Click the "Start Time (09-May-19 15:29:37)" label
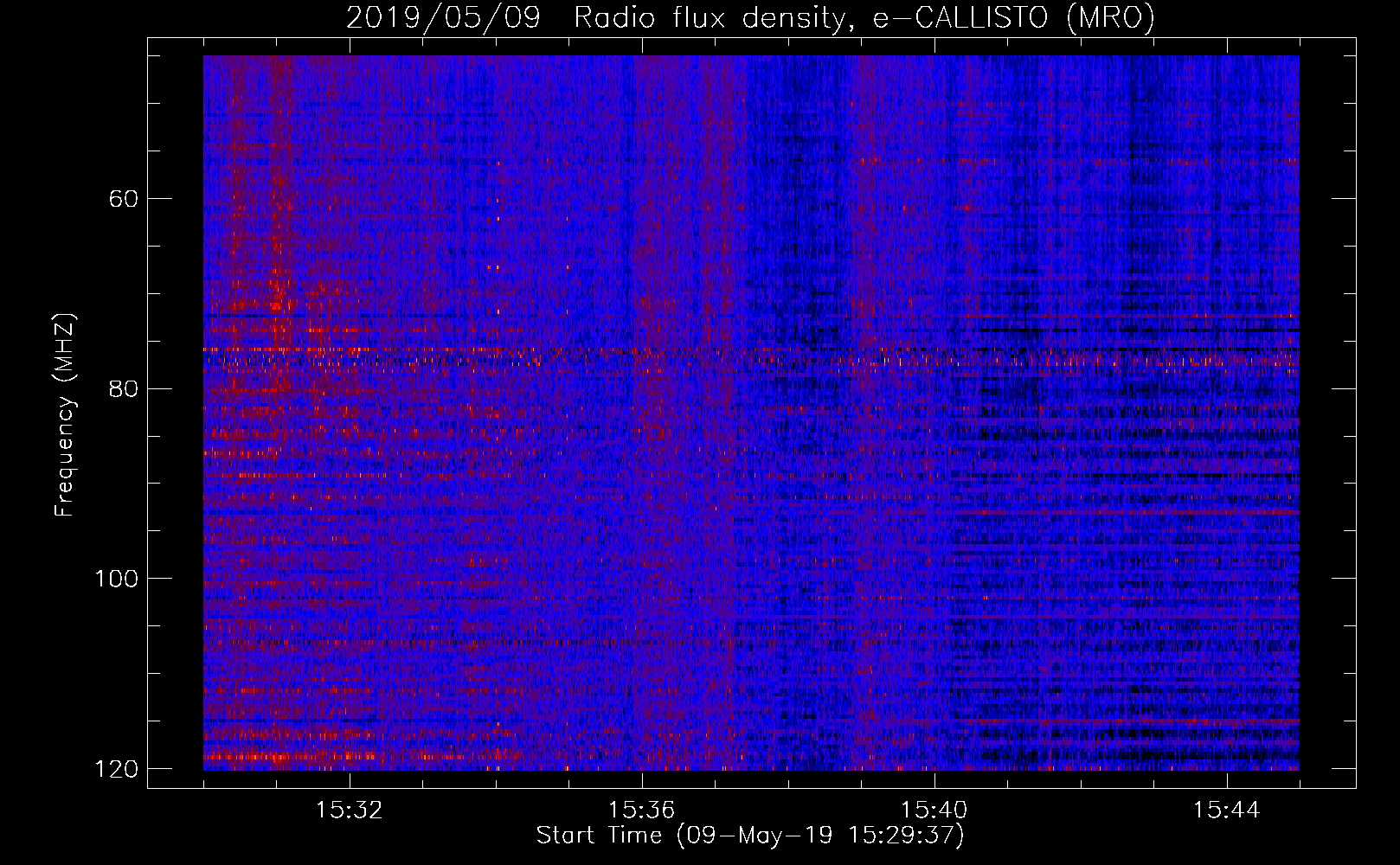This screenshot has width=1400, height=865. pos(750,836)
